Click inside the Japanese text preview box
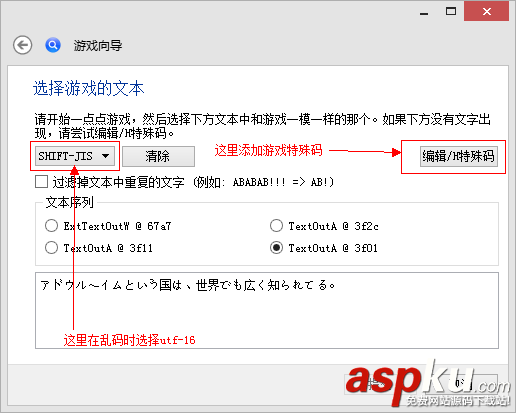Image resolution: width=516 pixels, height=413 pixels. point(267,310)
